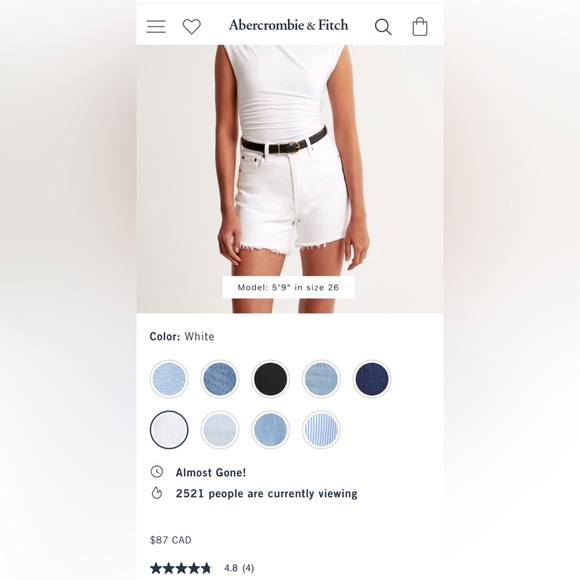Viewport: 580px width, 580px height.
Task: Open search with the magnifying glass
Action: click(383, 27)
